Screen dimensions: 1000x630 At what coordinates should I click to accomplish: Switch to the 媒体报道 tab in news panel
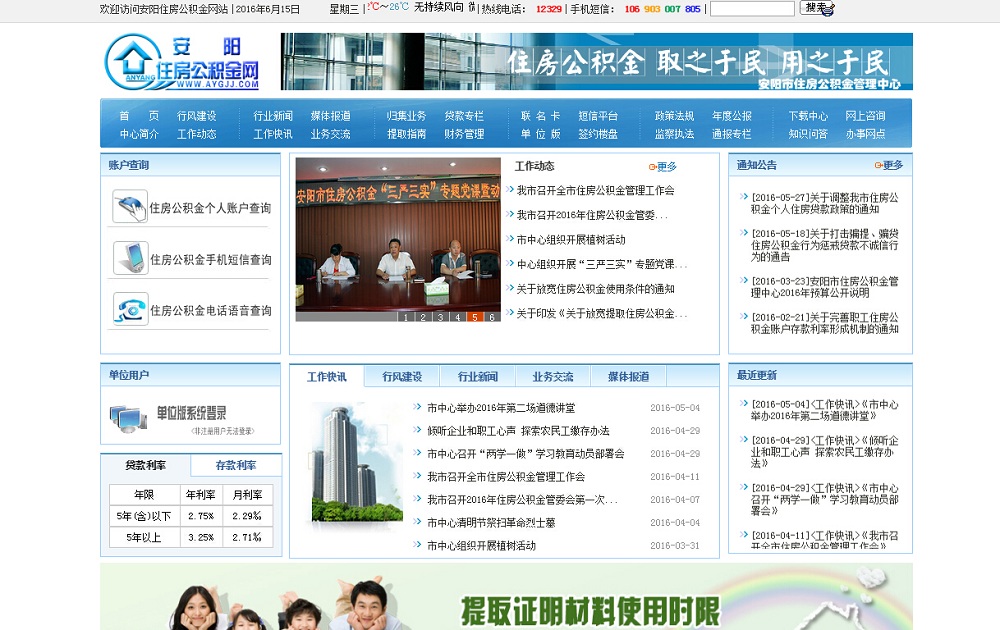tap(628, 377)
